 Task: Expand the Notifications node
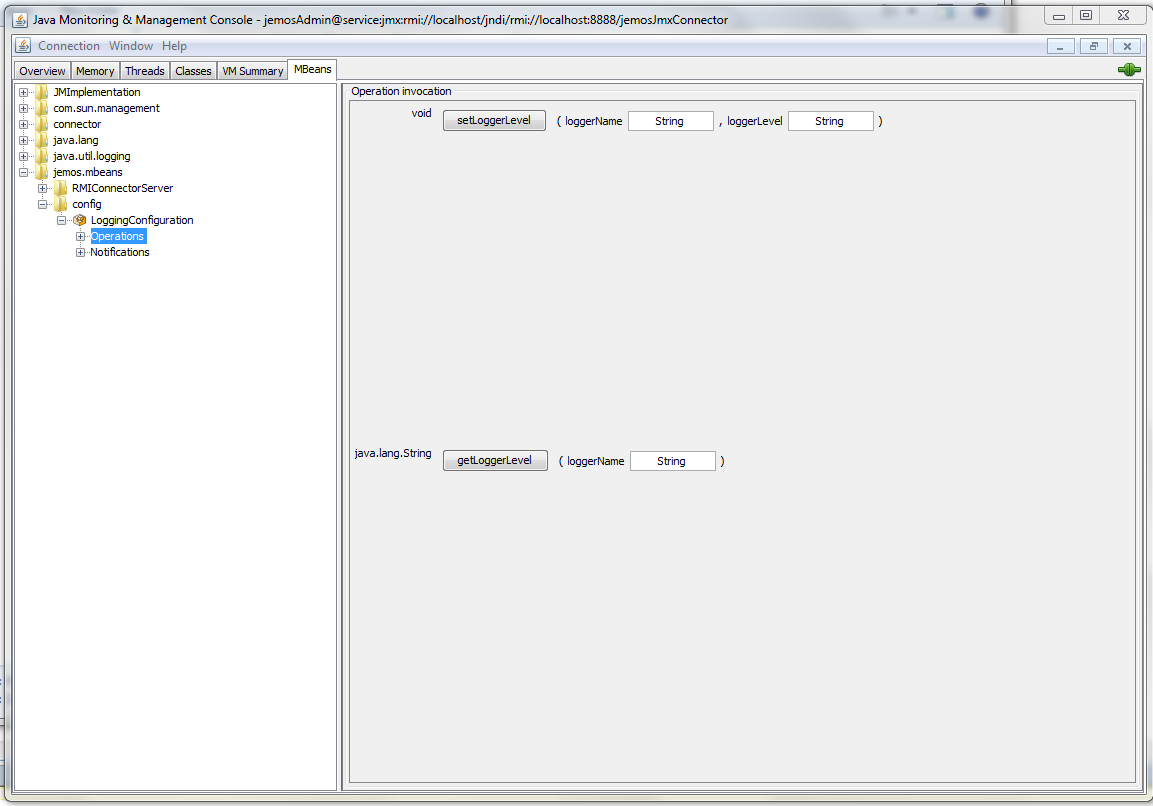(80, 252)
